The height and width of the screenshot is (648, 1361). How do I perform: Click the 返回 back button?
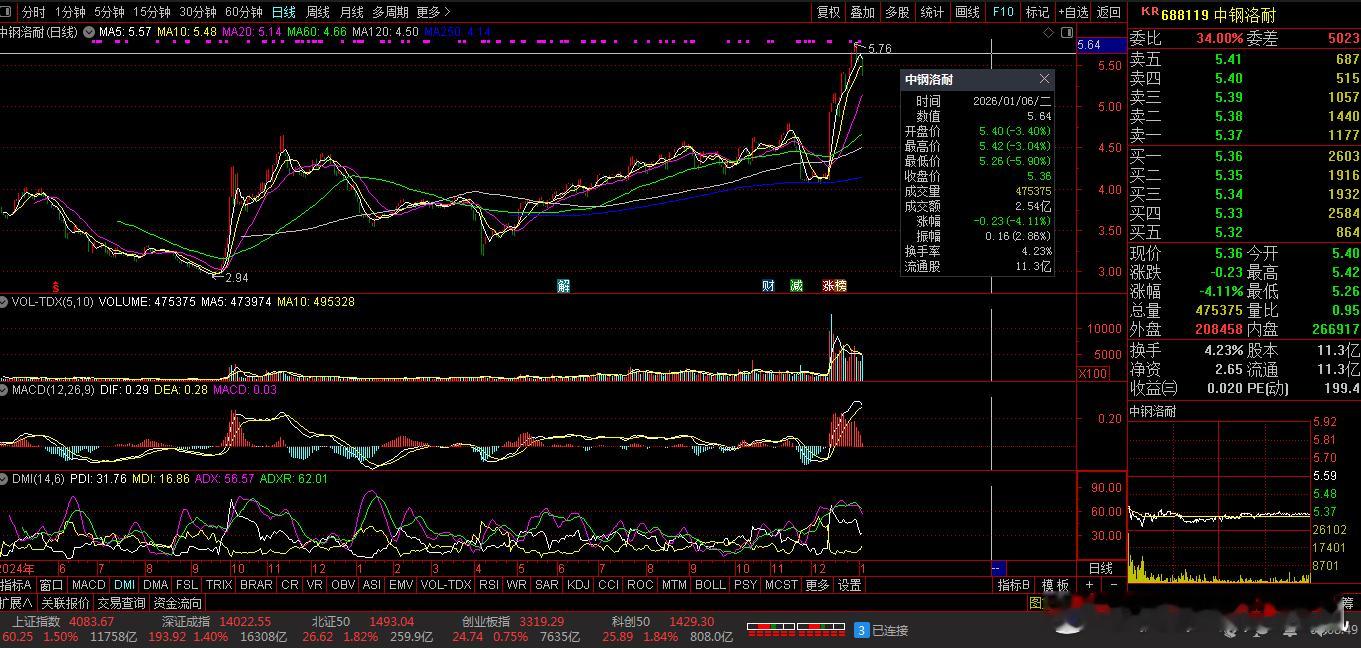(1109, 12)
